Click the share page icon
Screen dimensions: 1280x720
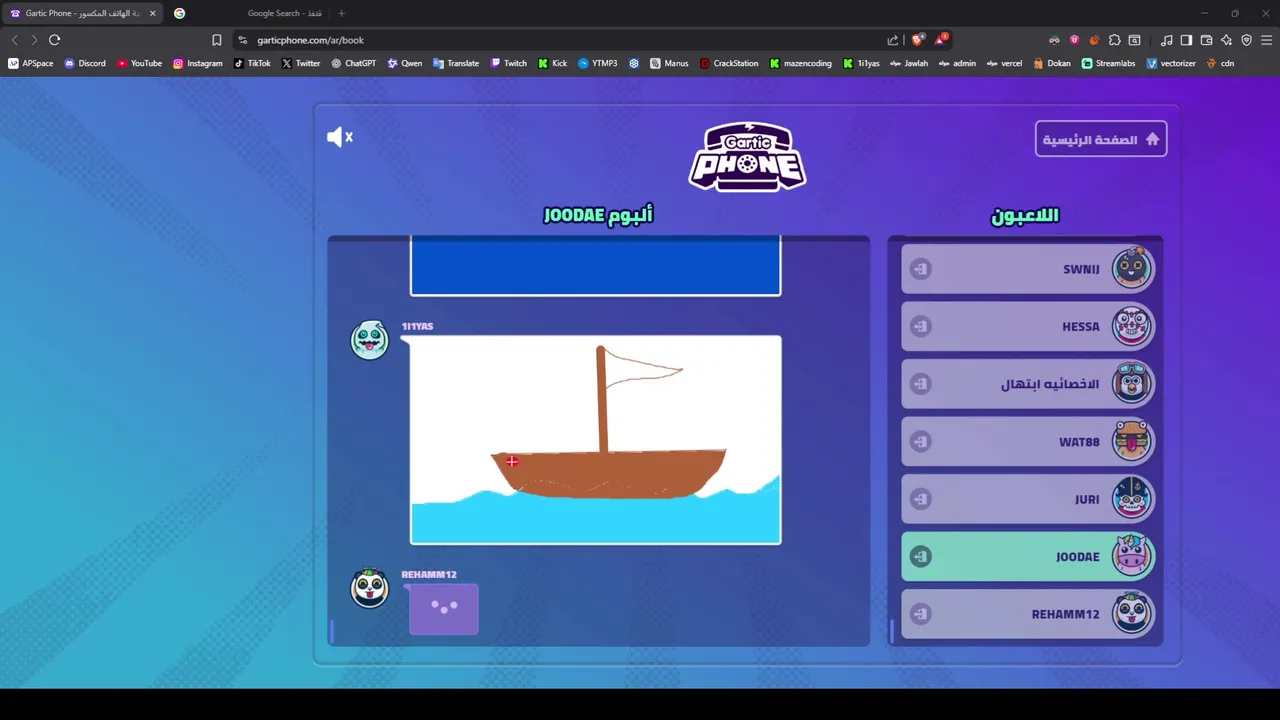[x=893, y=40]
